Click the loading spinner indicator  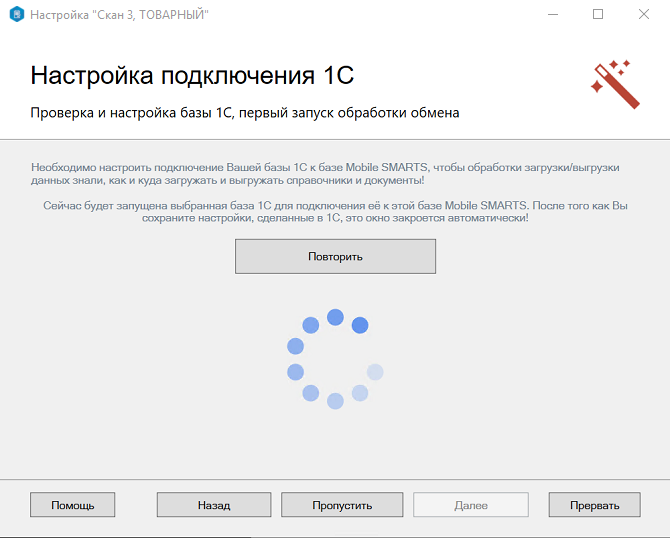pos(335,359)
